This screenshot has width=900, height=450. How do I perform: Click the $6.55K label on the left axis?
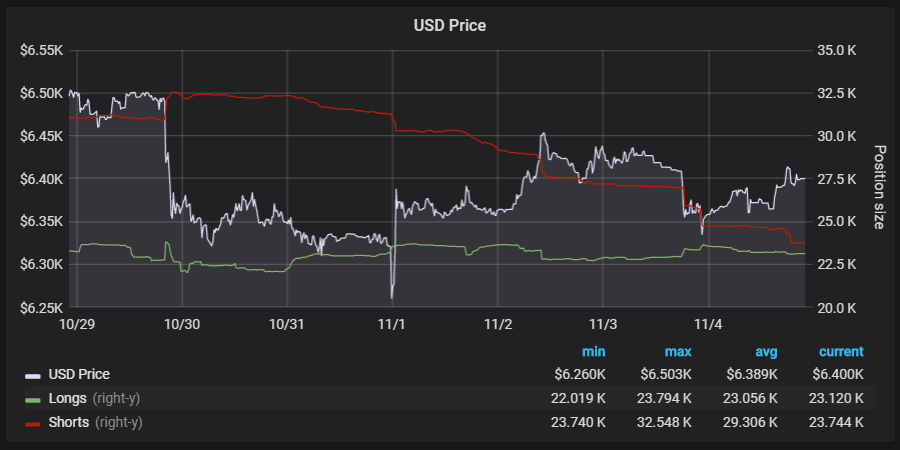42,50
